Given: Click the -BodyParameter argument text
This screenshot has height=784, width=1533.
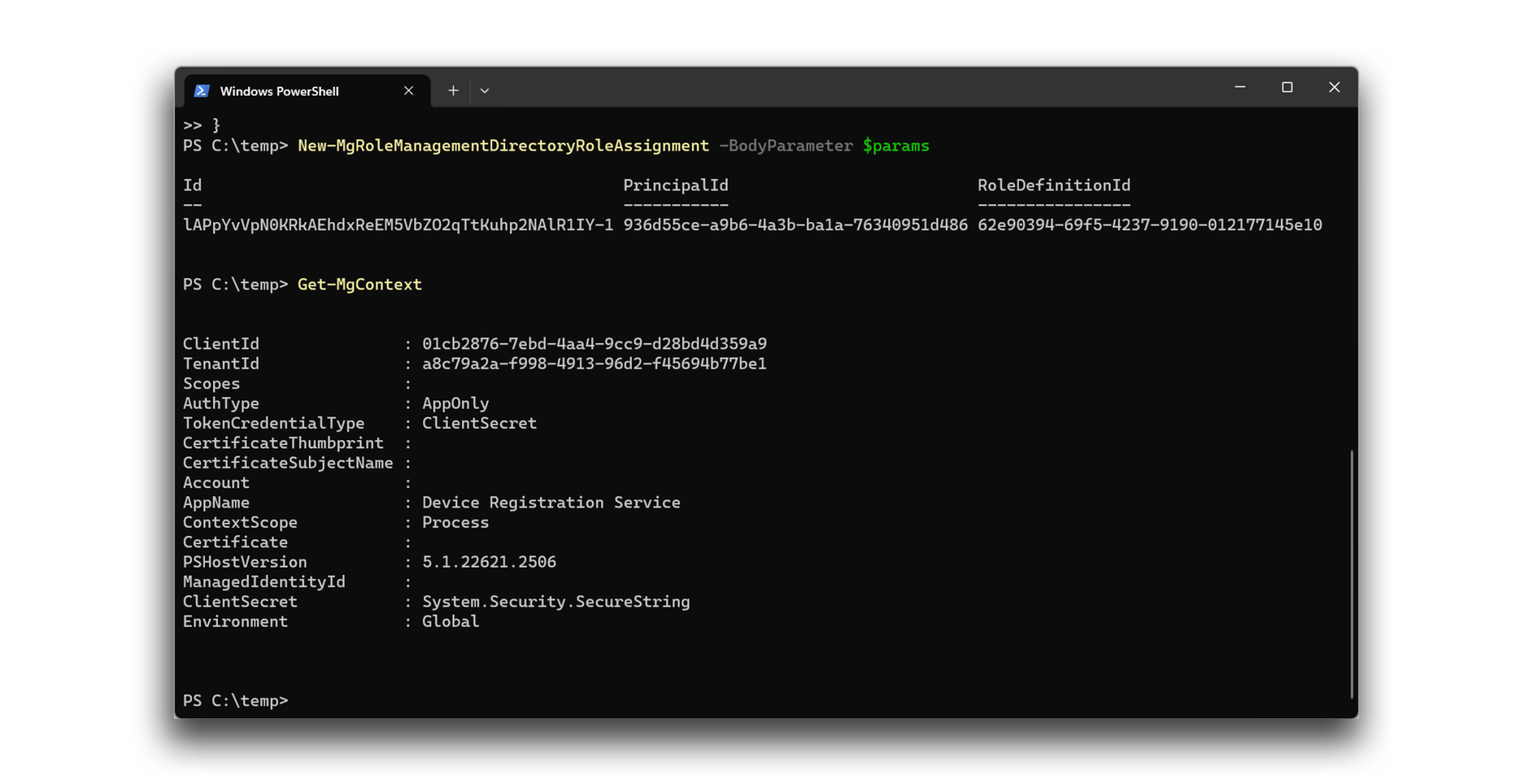Looking at the screenshot, I should tap(785, 146).
